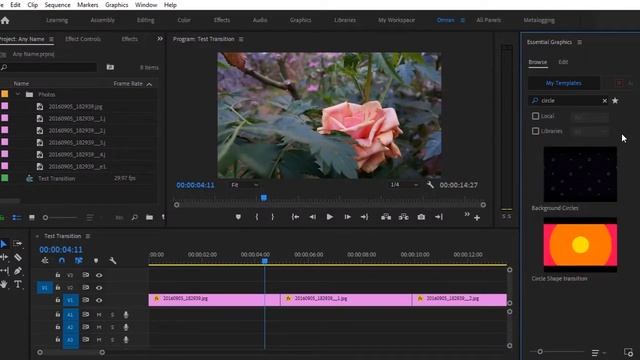Expand hidden panels double-arrow

(x=160, y=39)
